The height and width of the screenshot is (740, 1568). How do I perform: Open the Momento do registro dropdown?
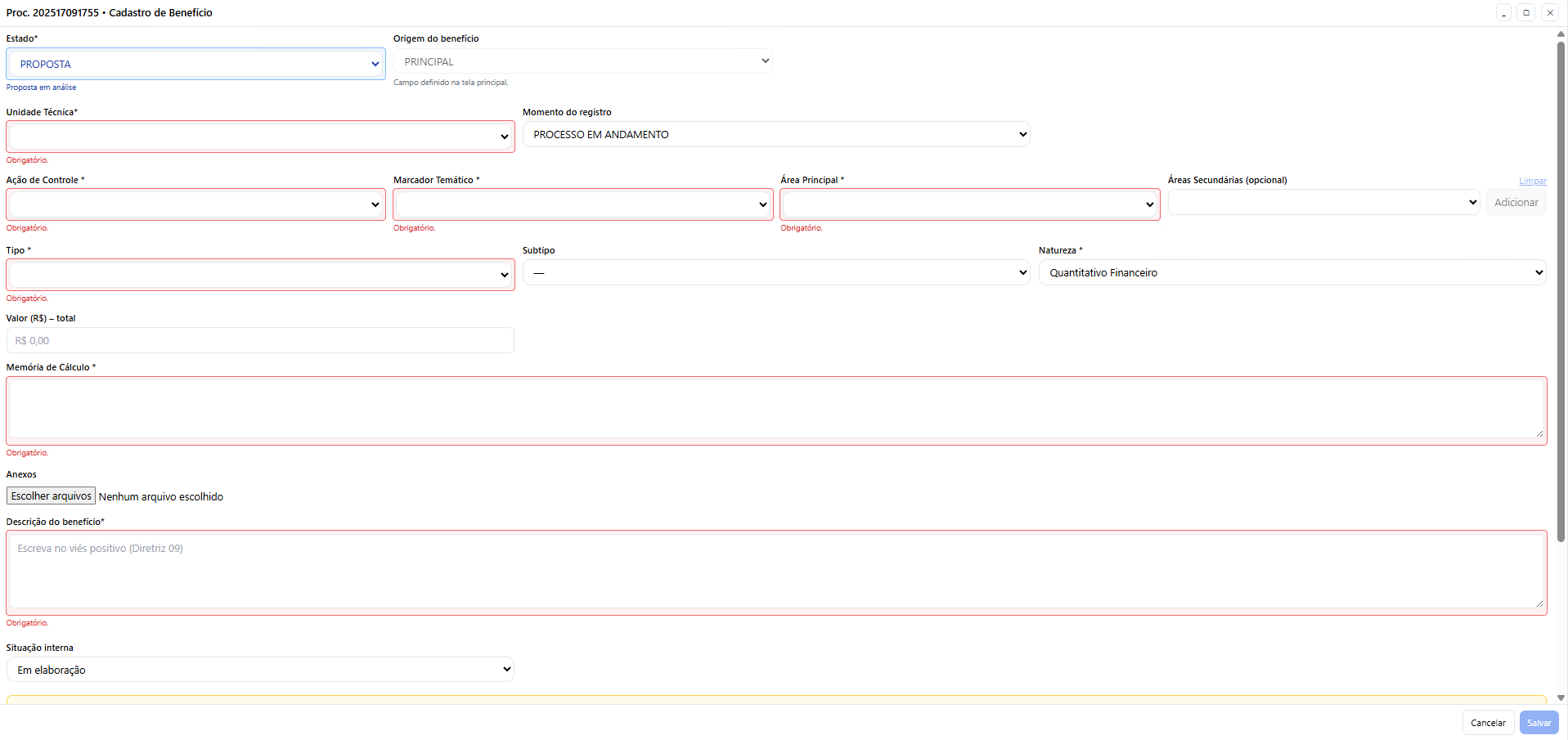[x=775, y=135]
